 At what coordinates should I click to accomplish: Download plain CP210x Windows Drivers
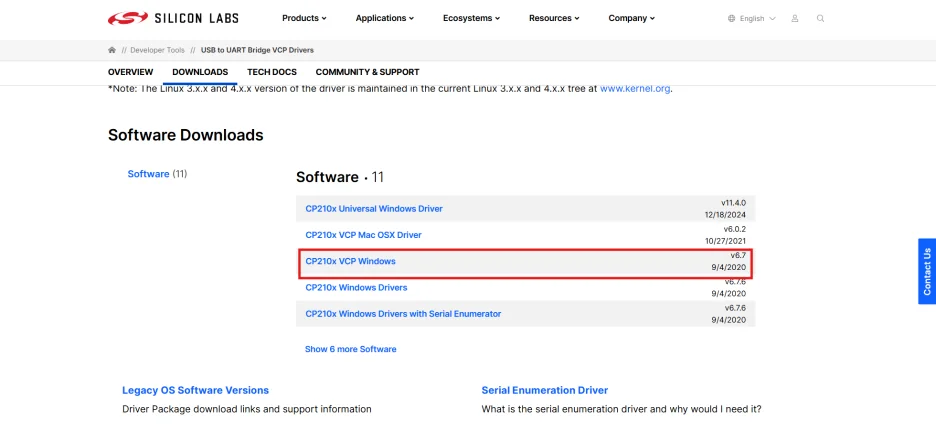coord(356,288)
